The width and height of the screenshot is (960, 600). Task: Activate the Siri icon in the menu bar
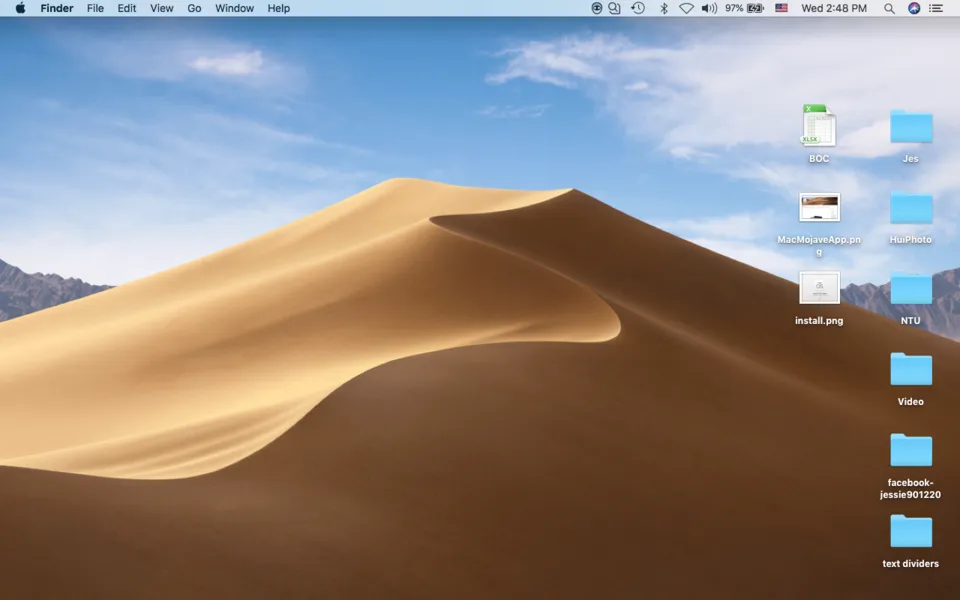click(x=914, y=8)
